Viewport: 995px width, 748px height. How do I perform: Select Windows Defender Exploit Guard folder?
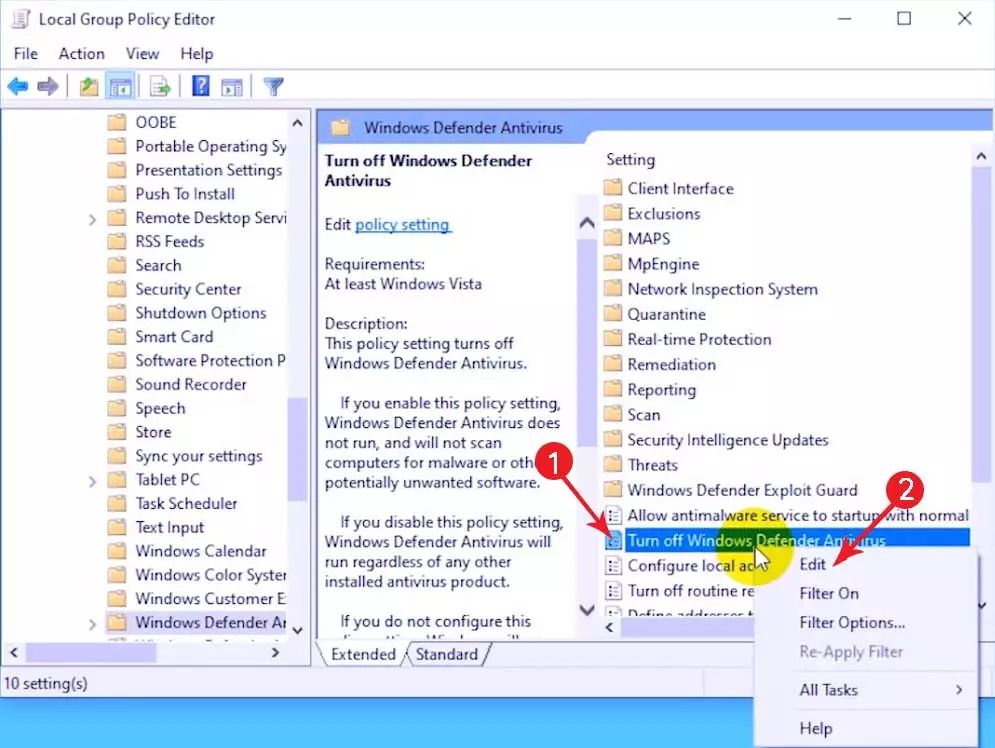point(742,490)
